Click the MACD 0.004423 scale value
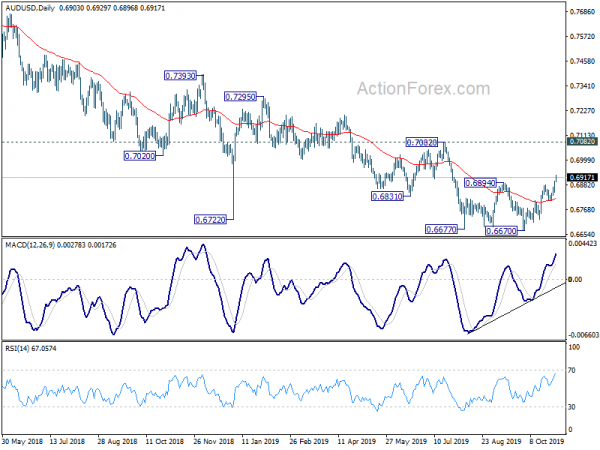 [x=583, y=243]
